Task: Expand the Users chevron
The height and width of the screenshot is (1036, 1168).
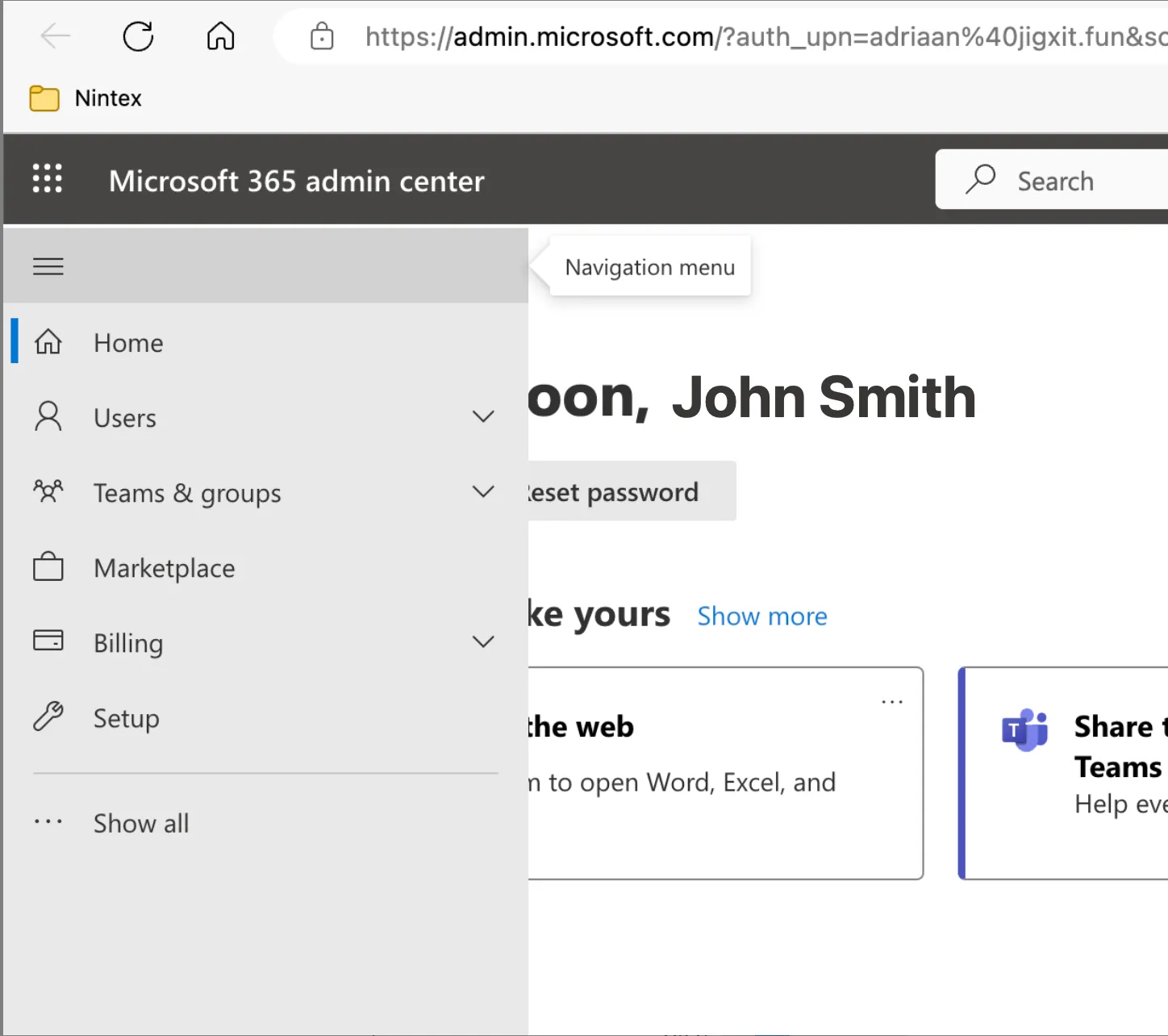Action: pos(483,417)
